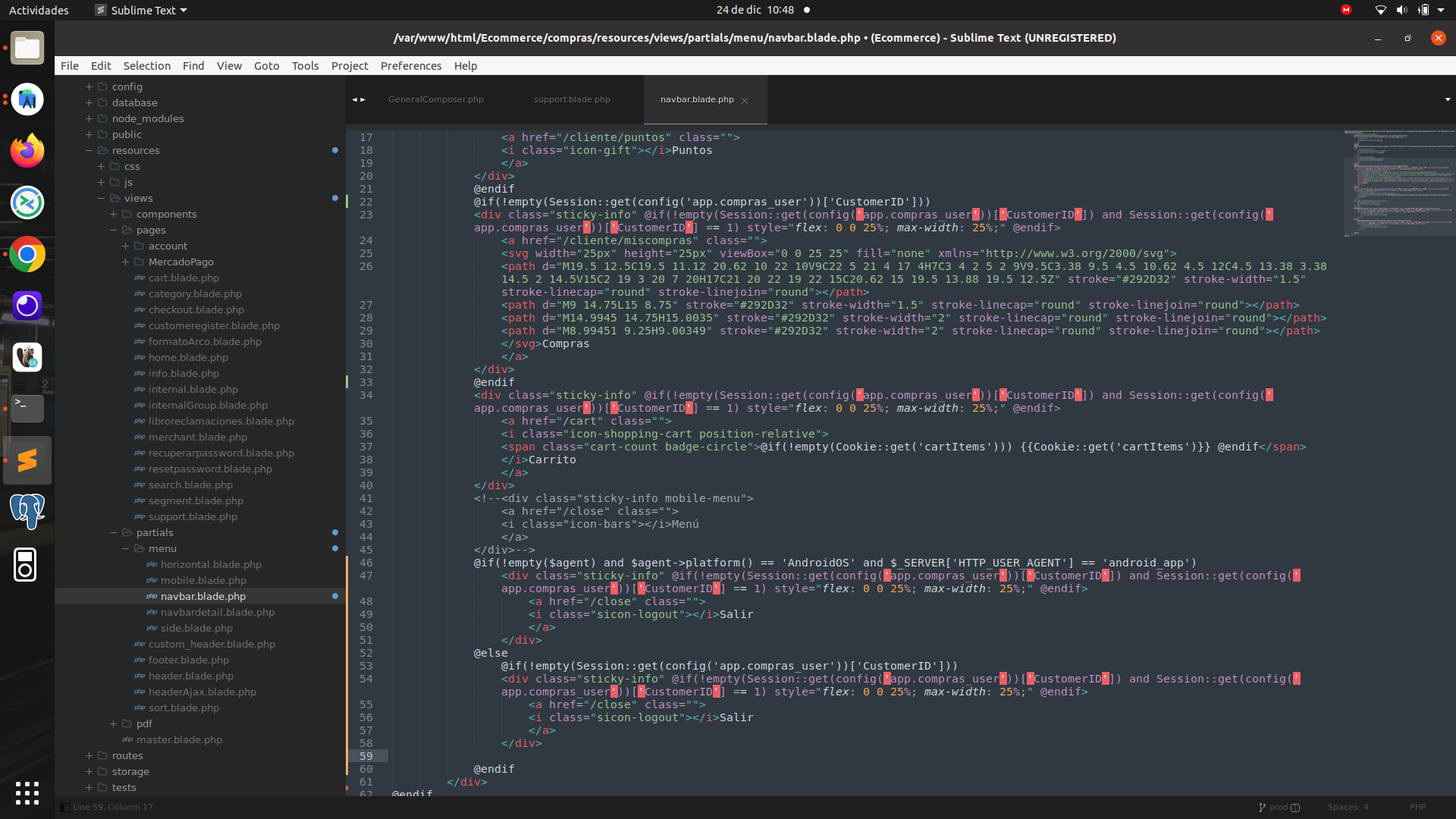Open the Preferences menu

(410, 66)
